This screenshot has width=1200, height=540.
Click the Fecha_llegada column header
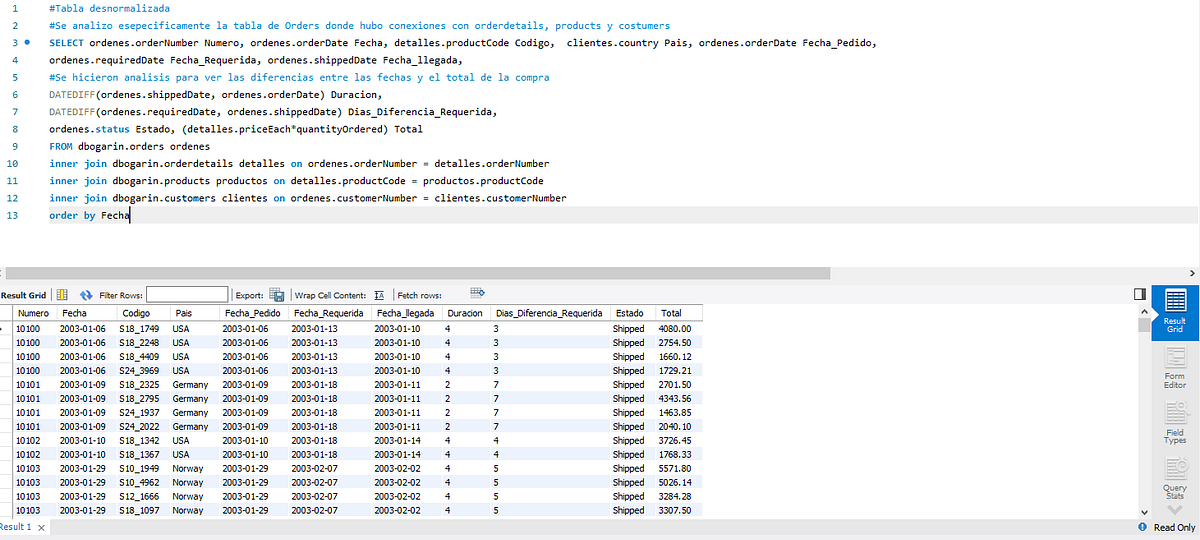406,313
